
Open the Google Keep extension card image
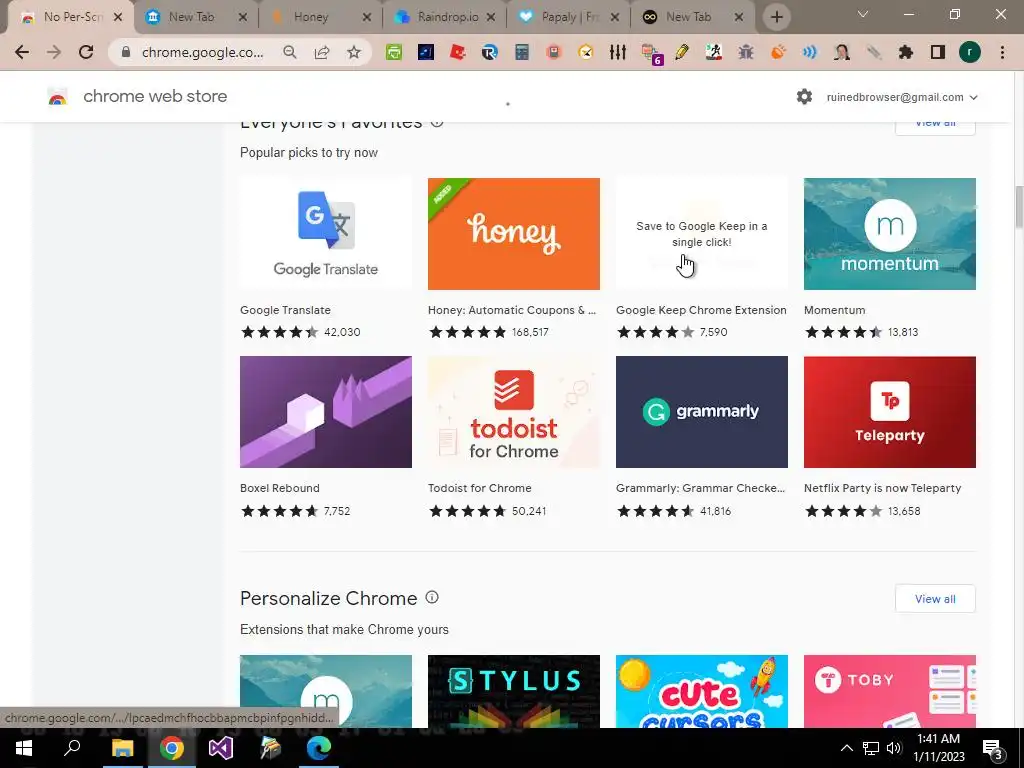tap(702, 234)
